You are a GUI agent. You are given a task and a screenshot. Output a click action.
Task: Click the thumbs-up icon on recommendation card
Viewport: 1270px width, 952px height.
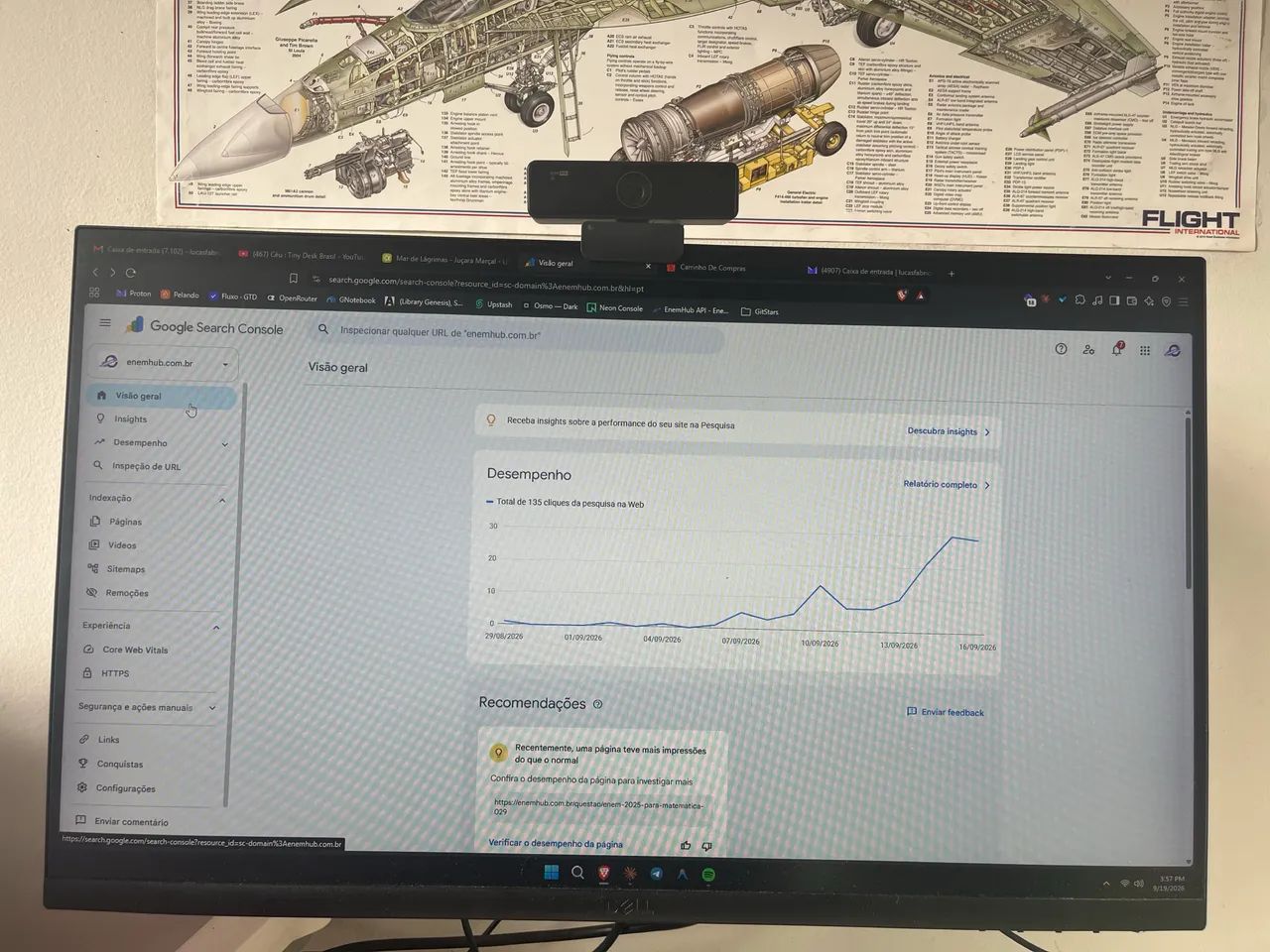point(686,846)
